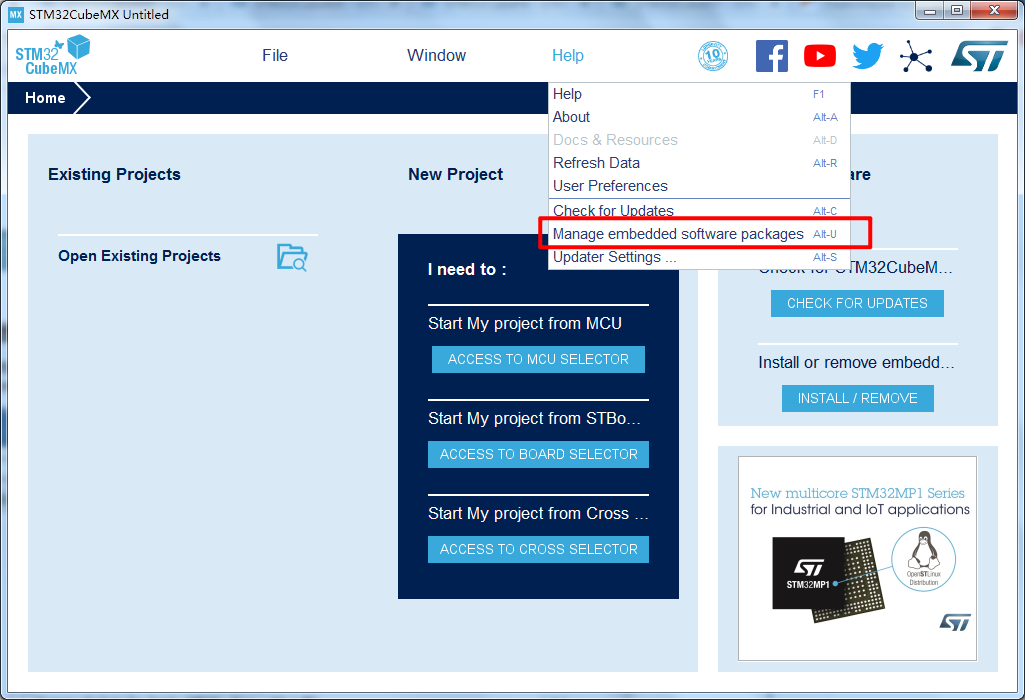Click the ST logo icon

[978, 56]
